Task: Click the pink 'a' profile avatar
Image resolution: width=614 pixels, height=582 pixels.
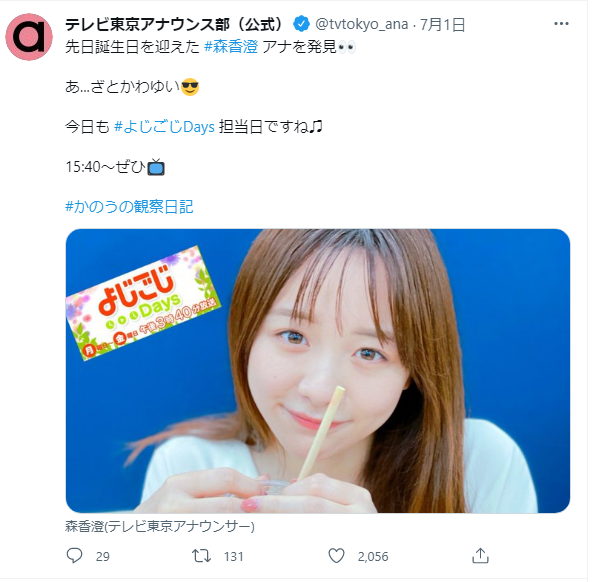Action: click(29, 37)
